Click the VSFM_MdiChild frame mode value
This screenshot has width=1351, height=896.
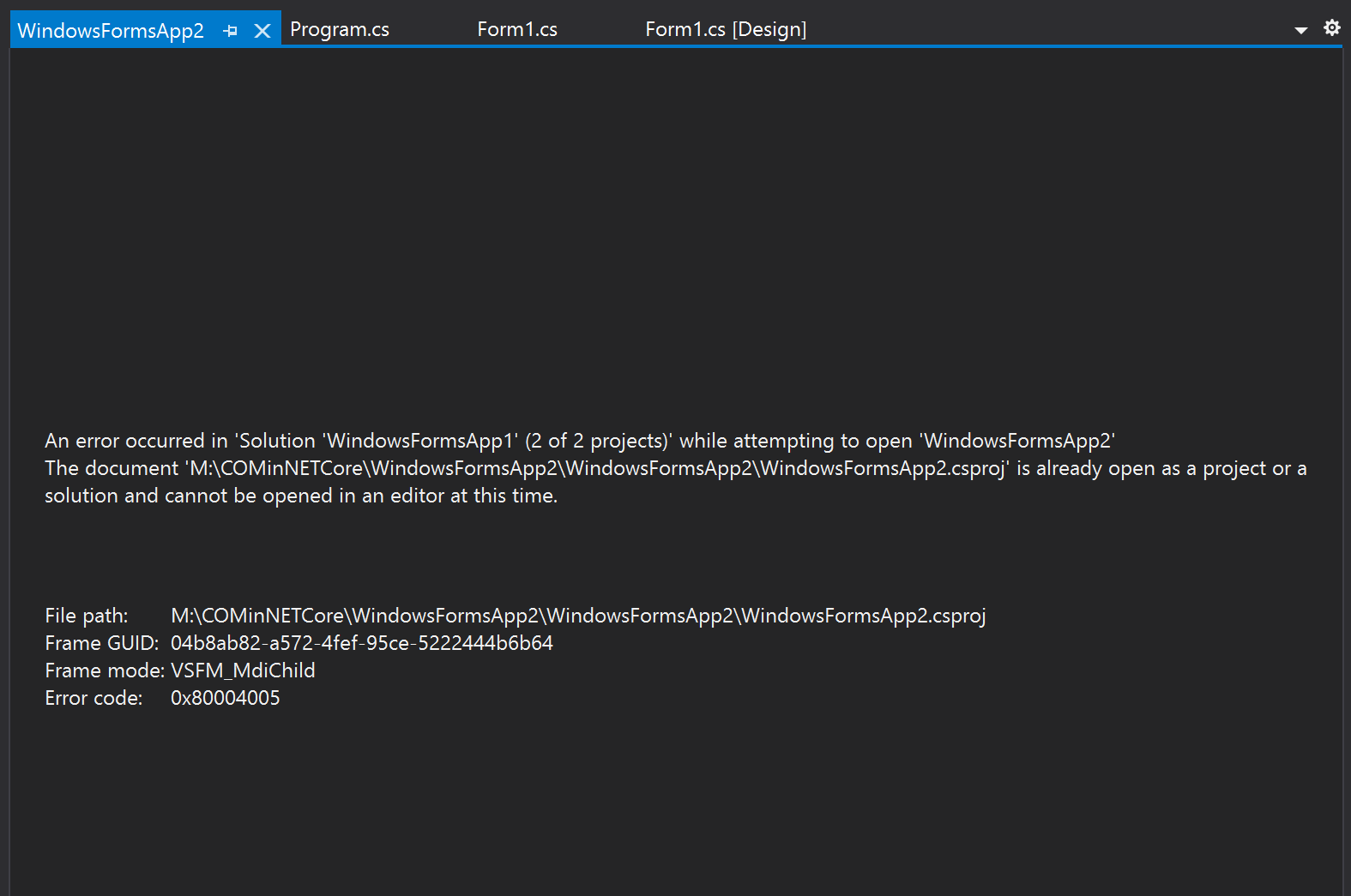coord(243,670)
